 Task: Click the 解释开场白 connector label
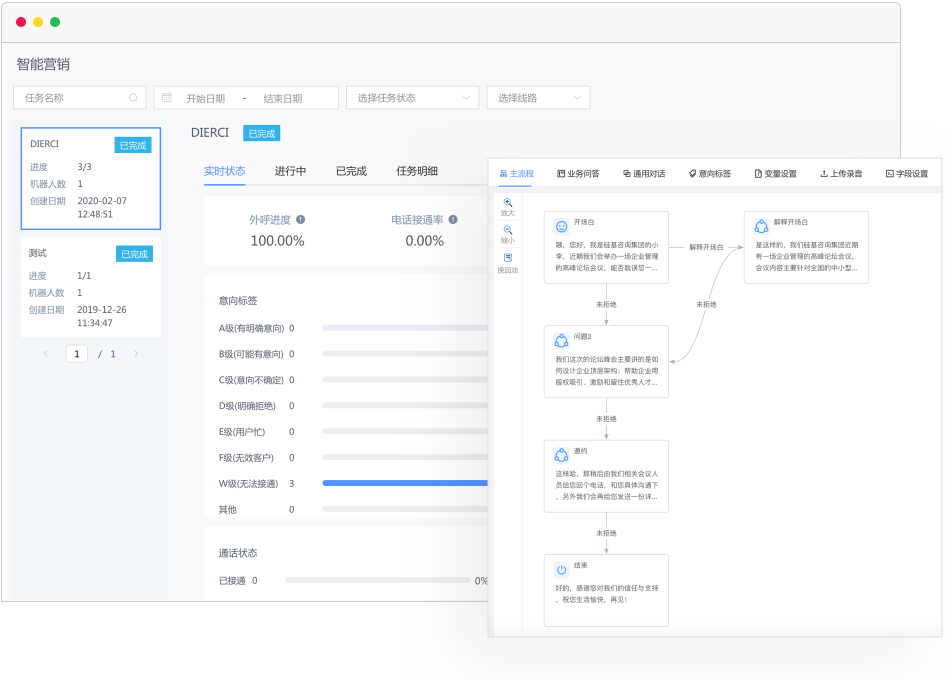pyautogui.click(x=706, y=247)
